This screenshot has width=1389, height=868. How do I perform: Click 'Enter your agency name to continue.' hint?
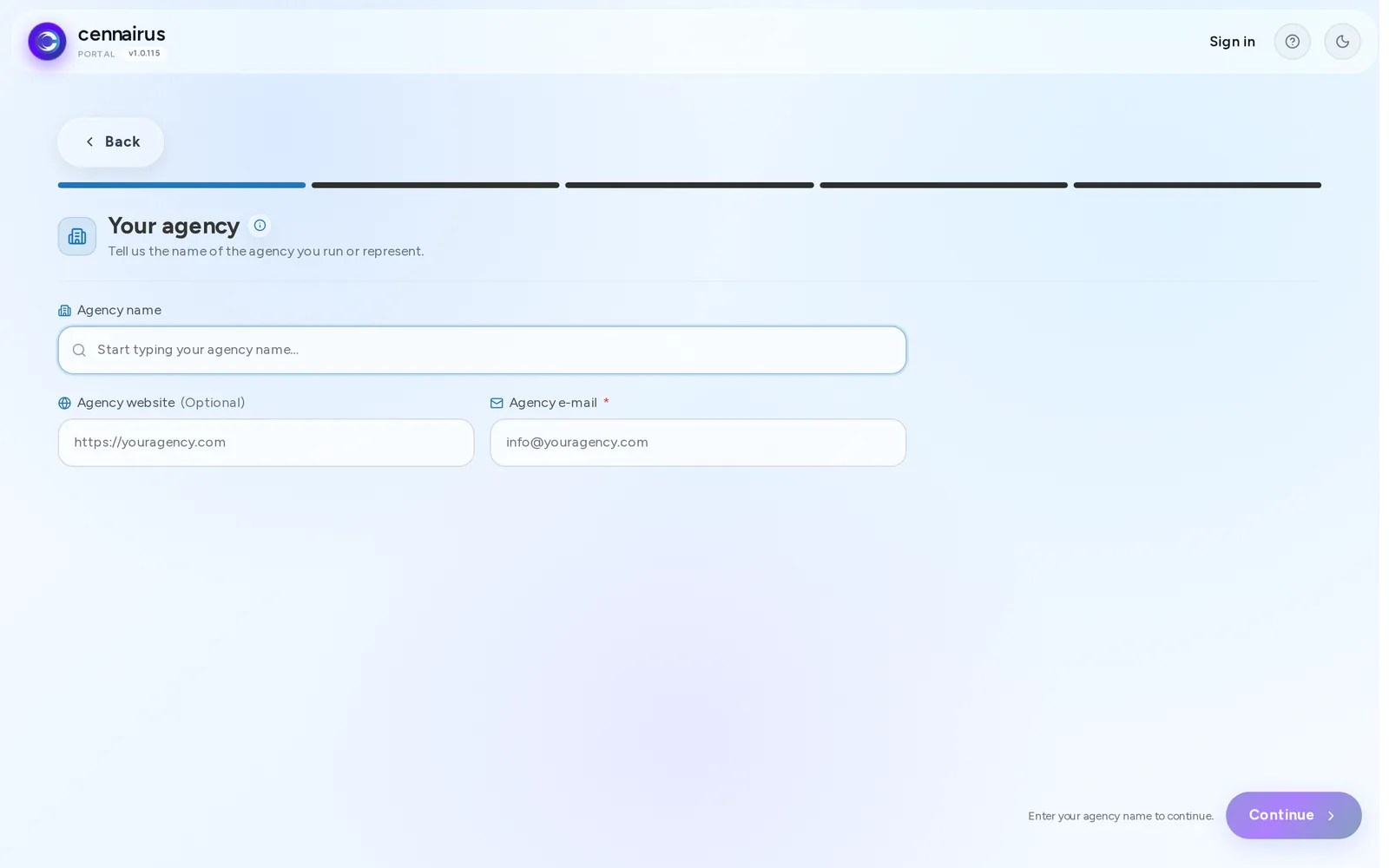[x=1121, y=816]
